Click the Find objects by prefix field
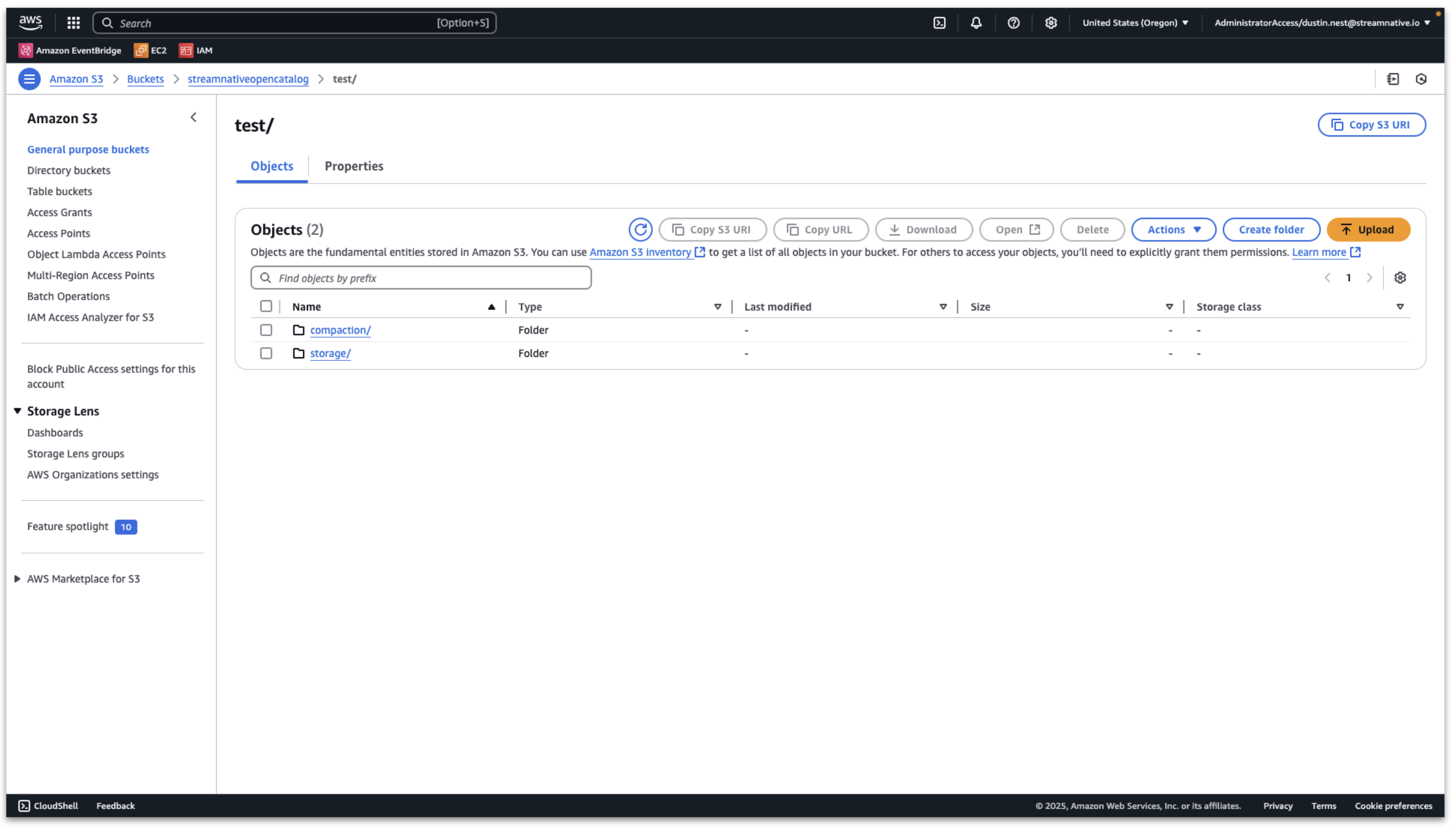The width and height of the screenshot is (1456, 830). pyautogui.click(x=421, y=278)
